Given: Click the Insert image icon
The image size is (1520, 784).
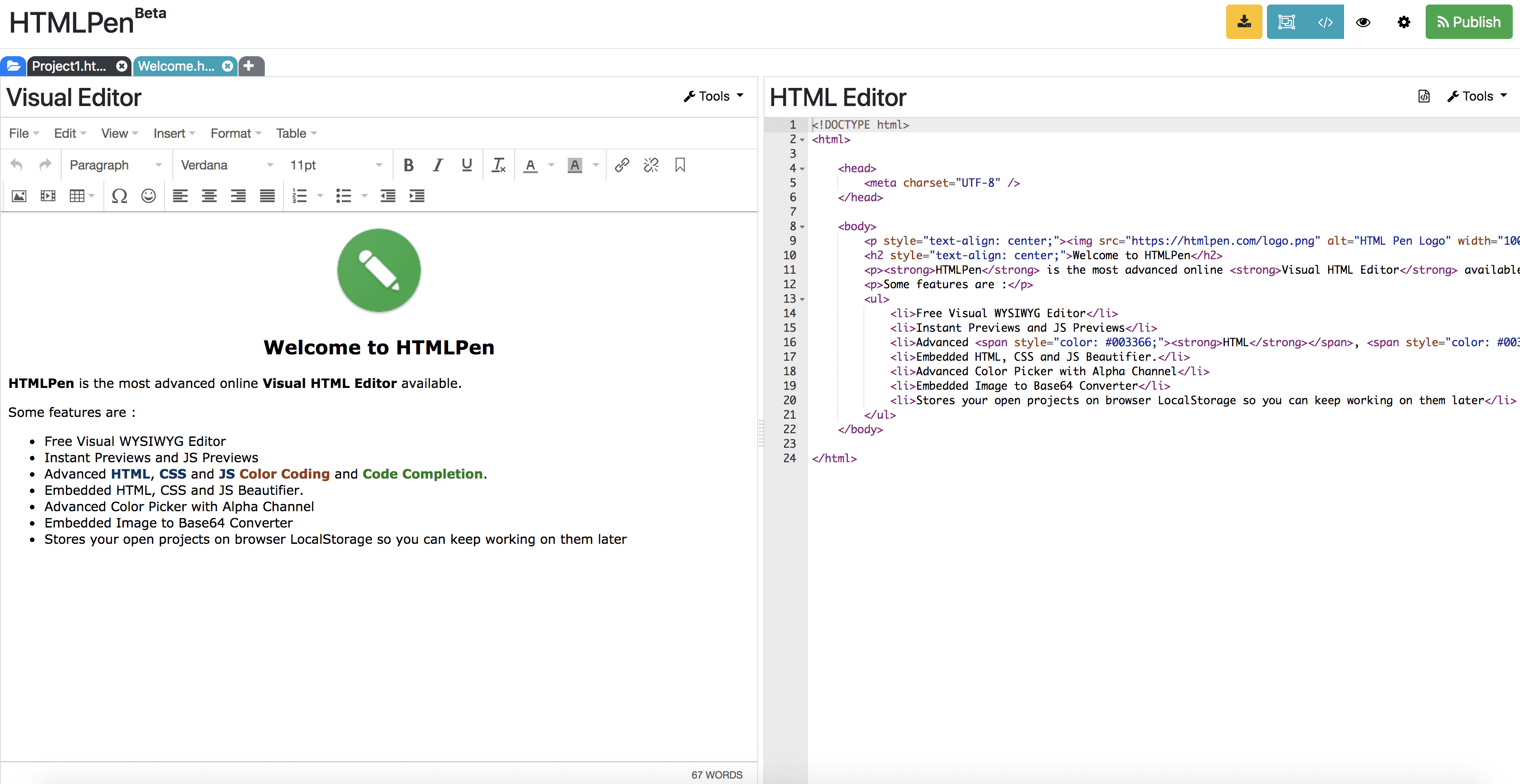Looking at the screenshot, I should click(19, 196).
